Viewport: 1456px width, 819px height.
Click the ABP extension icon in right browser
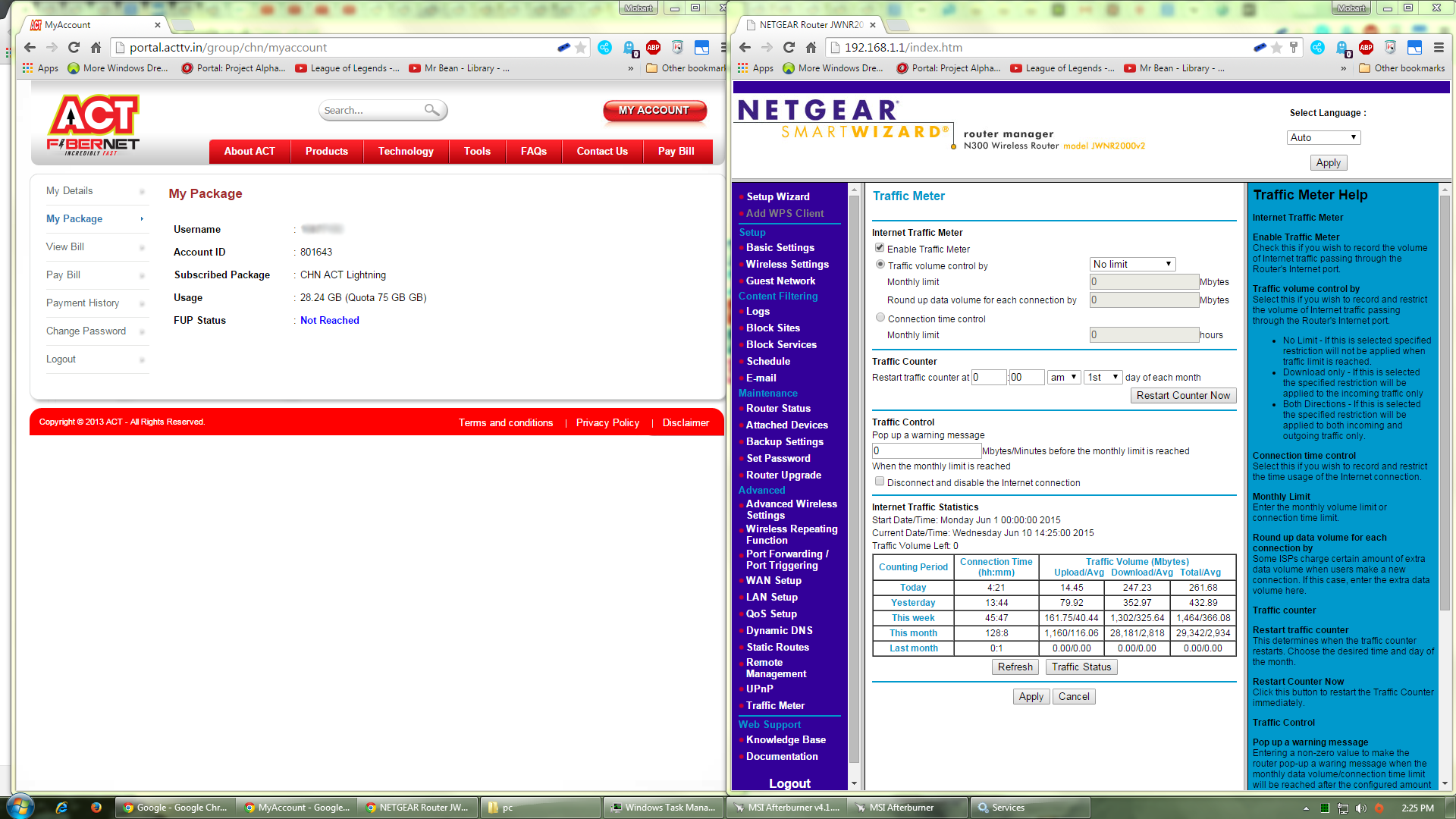(1366, 47)
